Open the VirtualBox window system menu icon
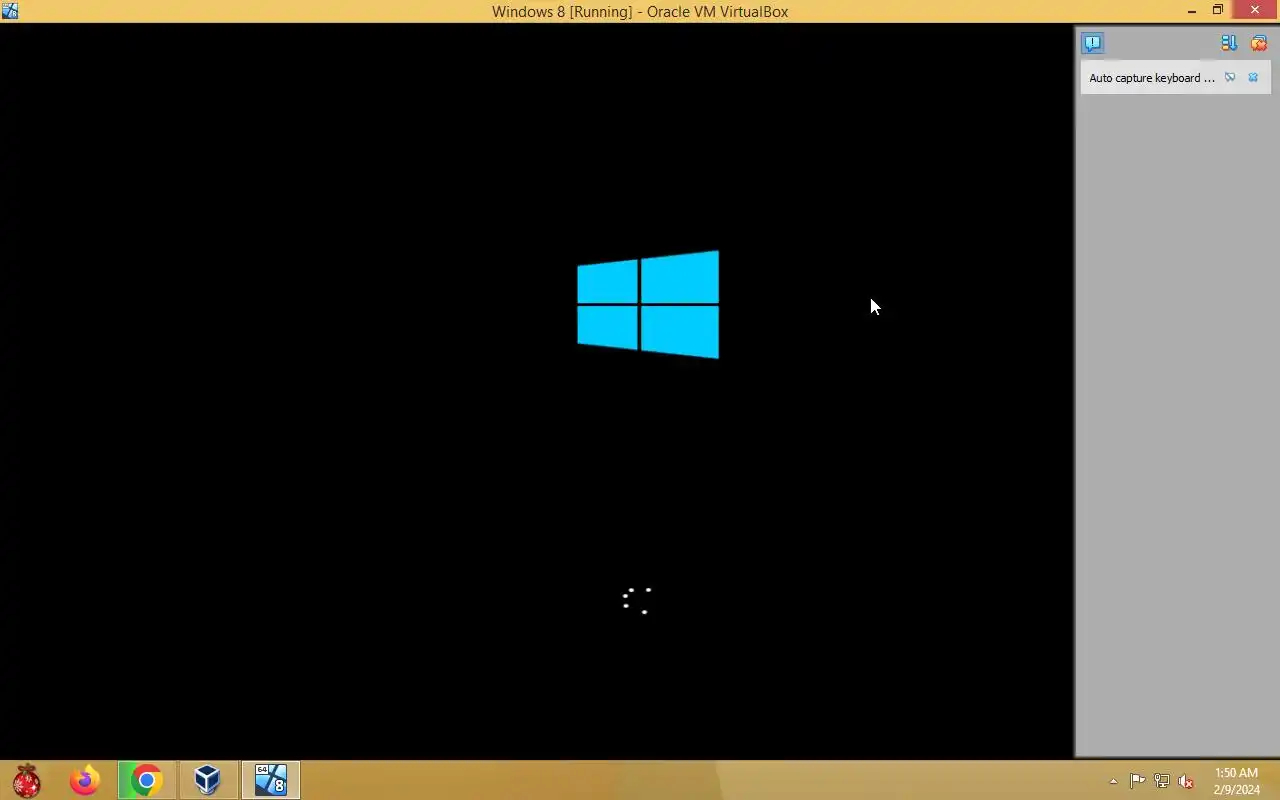The image size is (1280, 800). [x=10, y=11]
